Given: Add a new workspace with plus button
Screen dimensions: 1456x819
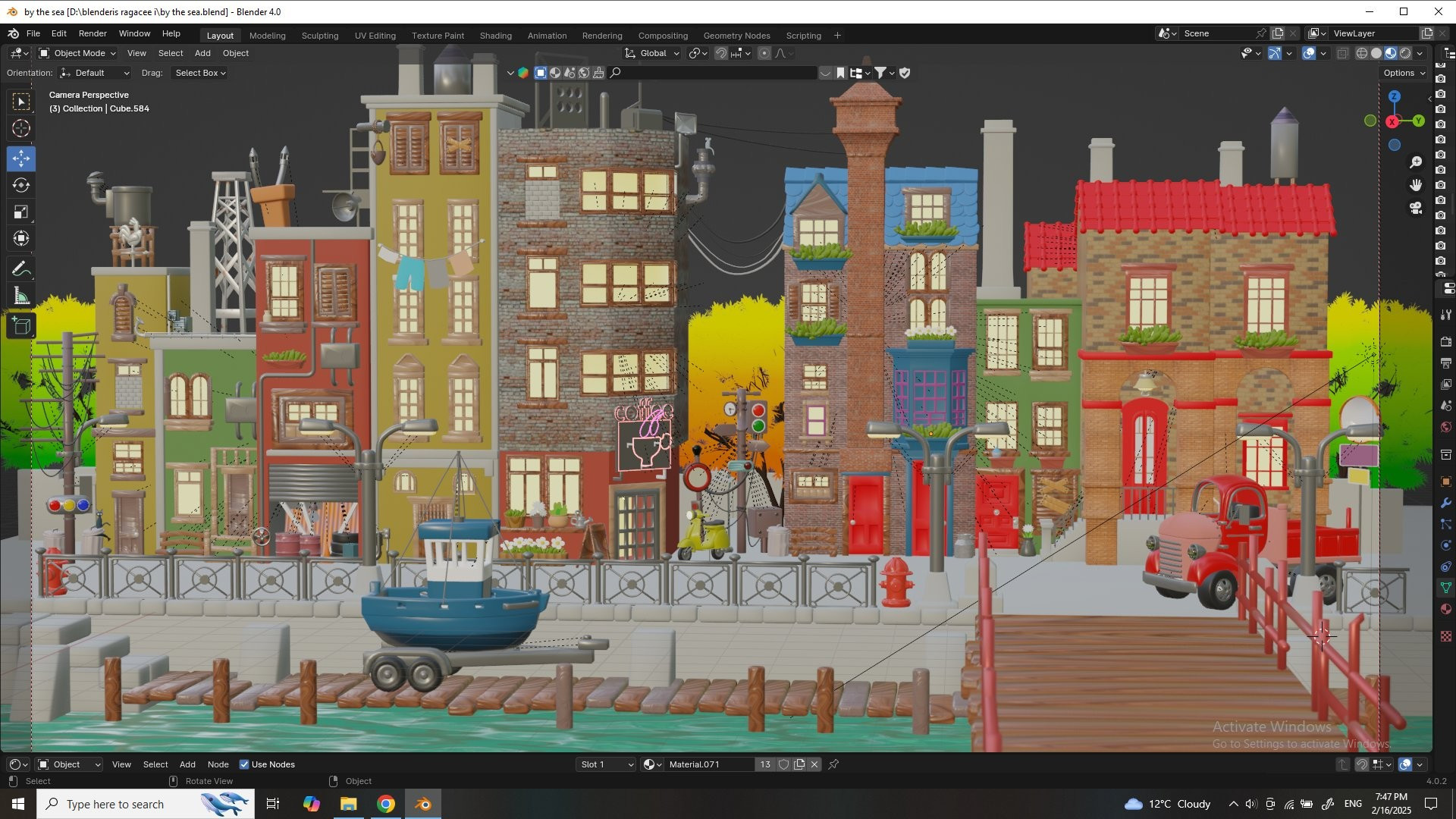Looking at the screenshot, I should [x=837, y=36].
